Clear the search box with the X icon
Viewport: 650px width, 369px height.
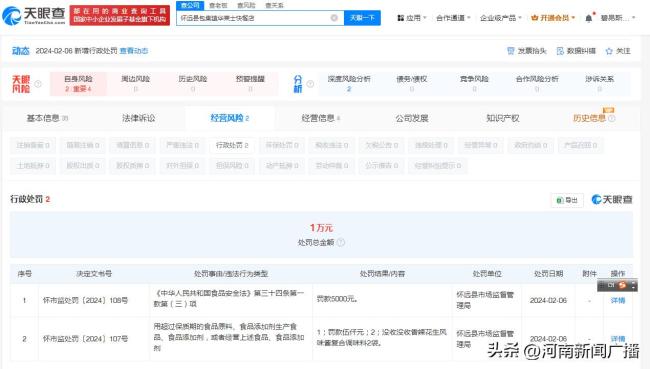(x=334, y=18)
